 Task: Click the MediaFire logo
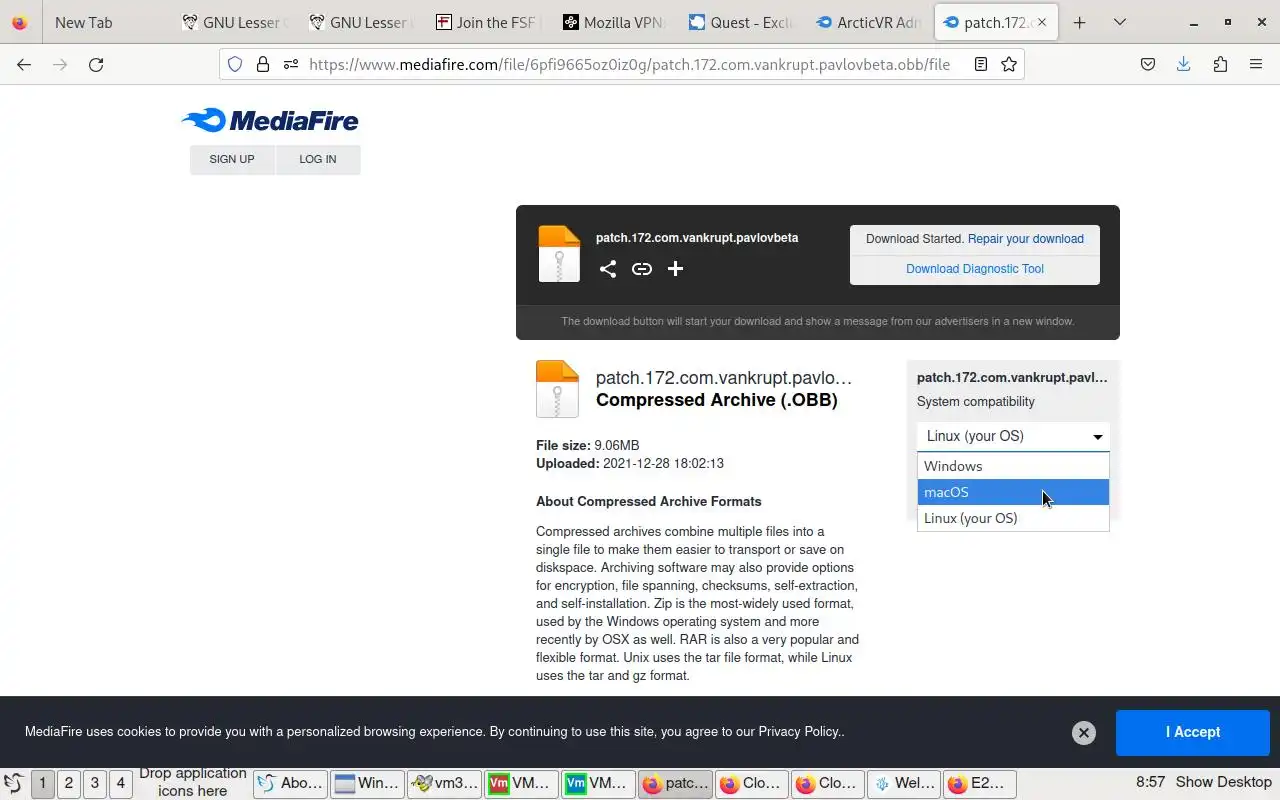click(270, 120)
